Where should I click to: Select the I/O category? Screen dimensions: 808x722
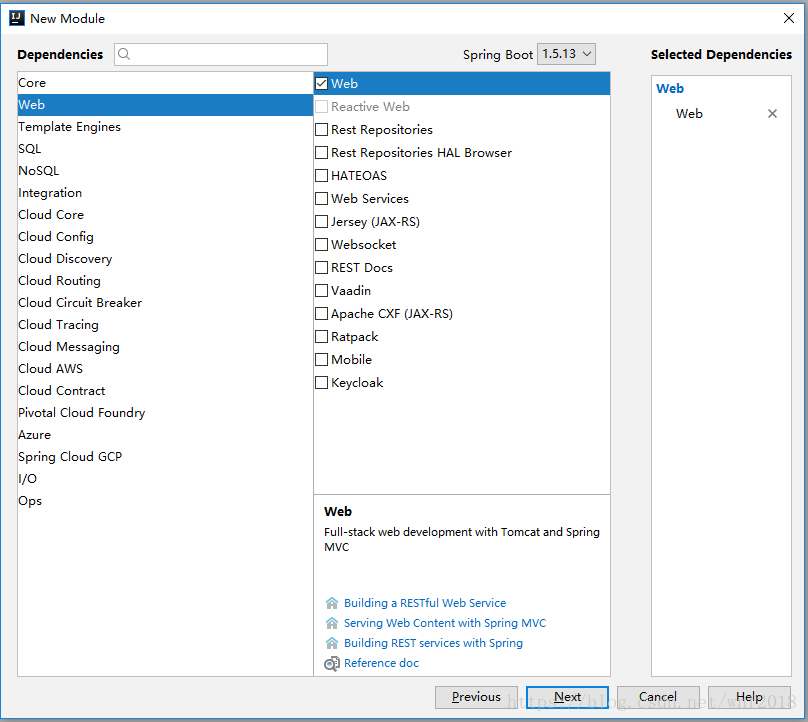click(x=165, y=479)
